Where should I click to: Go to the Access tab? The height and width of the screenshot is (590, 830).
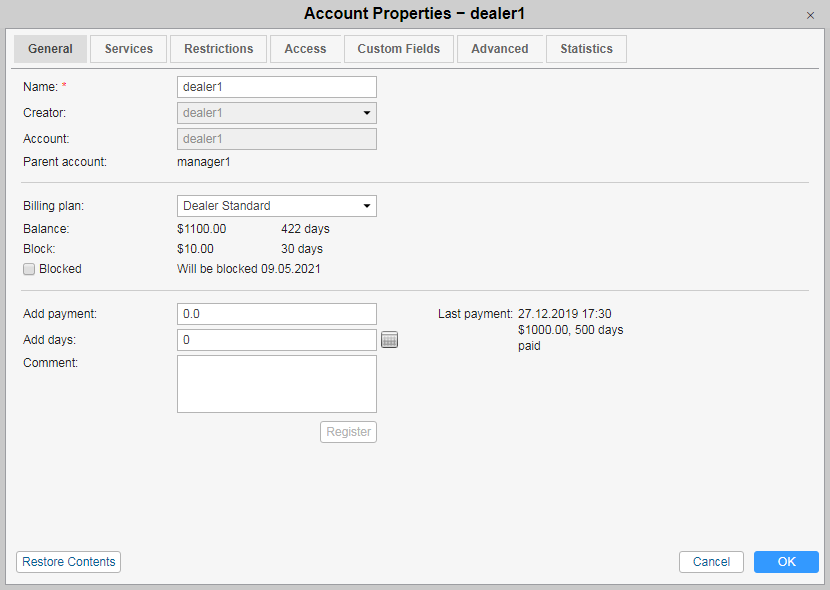305,49
